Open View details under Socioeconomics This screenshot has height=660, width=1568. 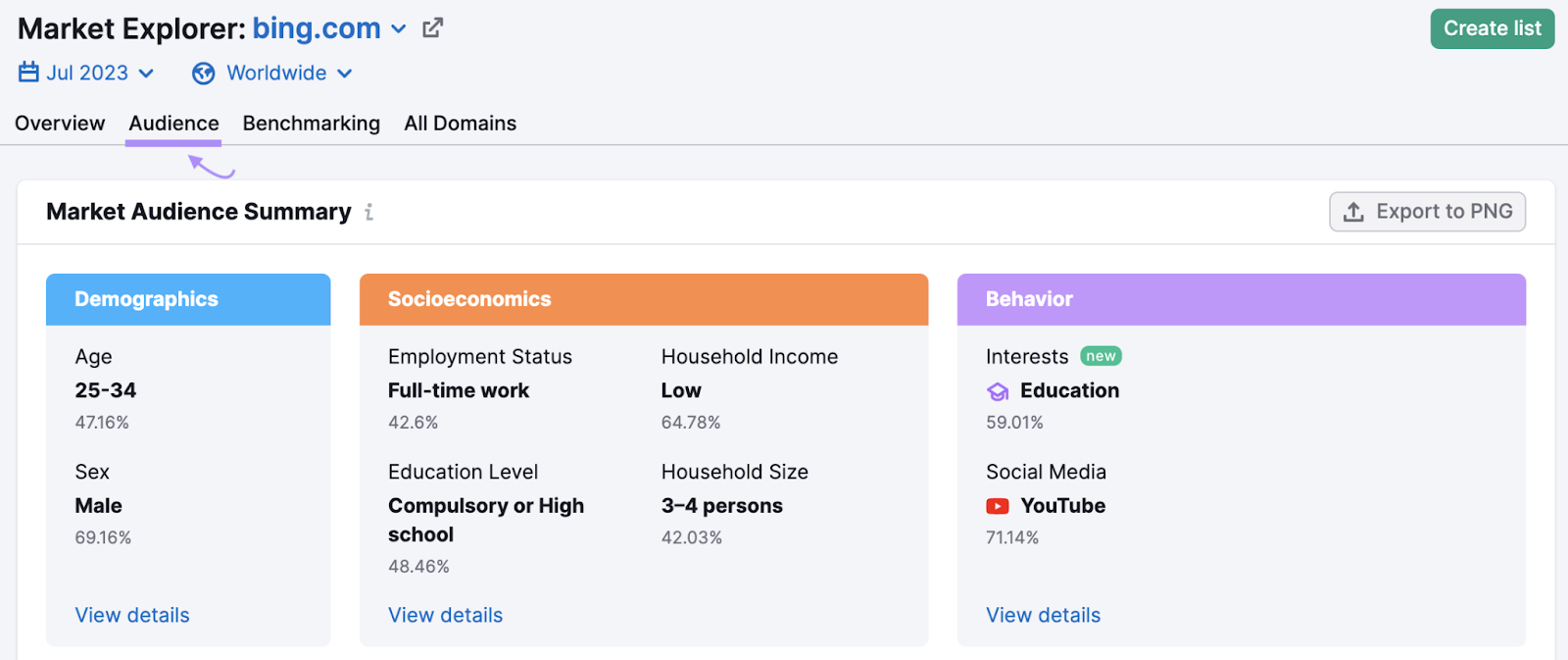(445, 615)
